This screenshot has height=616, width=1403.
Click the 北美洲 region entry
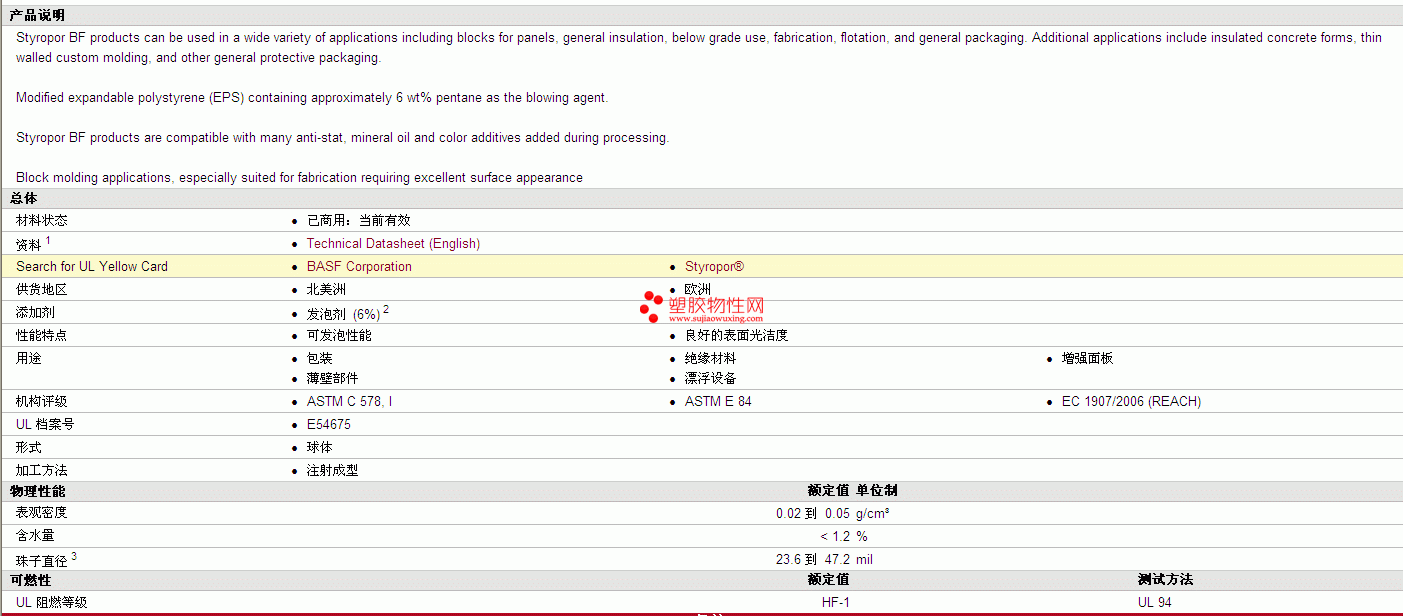coord(326,289)
